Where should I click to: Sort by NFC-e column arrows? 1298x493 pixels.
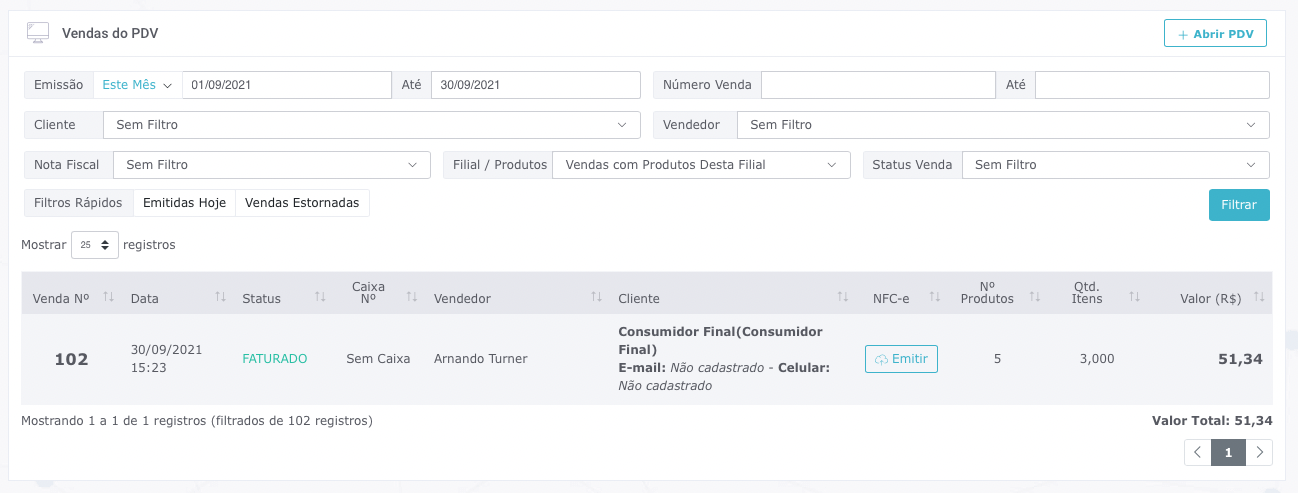pos(936,297)
